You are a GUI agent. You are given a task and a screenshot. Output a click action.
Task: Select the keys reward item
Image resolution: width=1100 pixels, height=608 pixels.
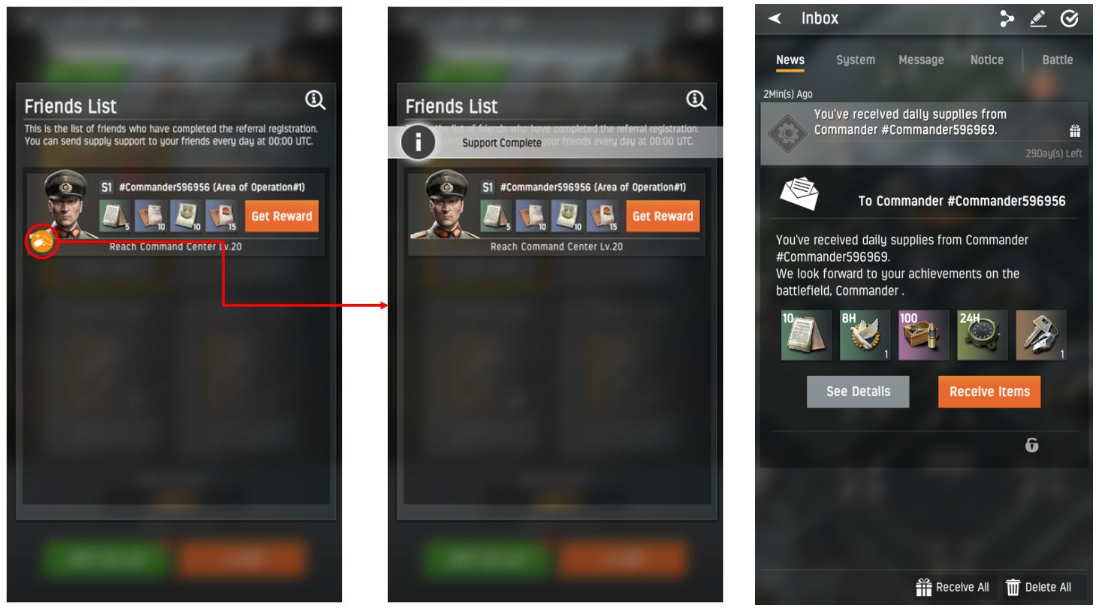tap(1041, 335)
